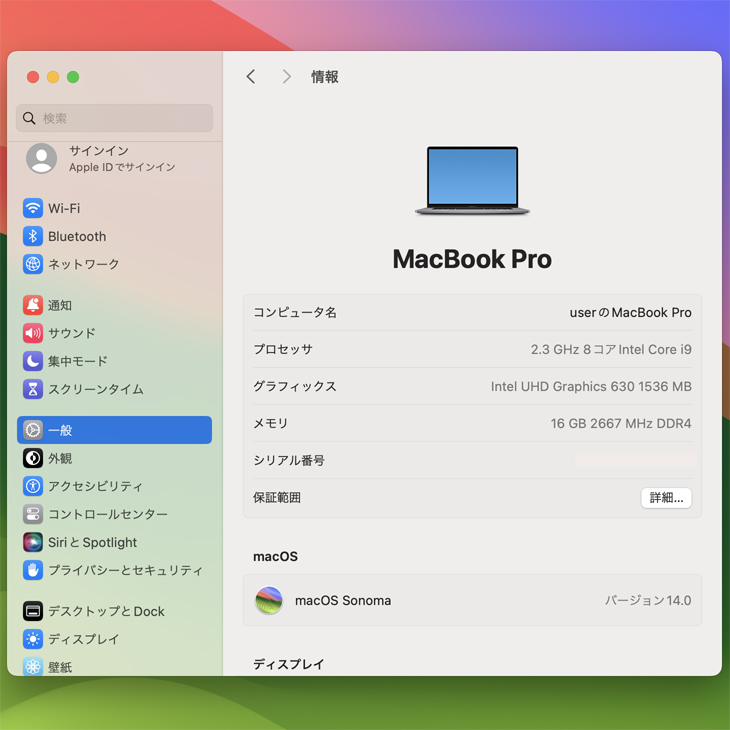Select 外観 in the sidebar
Viewport: 730px width, 730px height.
[x=60, y=458]
